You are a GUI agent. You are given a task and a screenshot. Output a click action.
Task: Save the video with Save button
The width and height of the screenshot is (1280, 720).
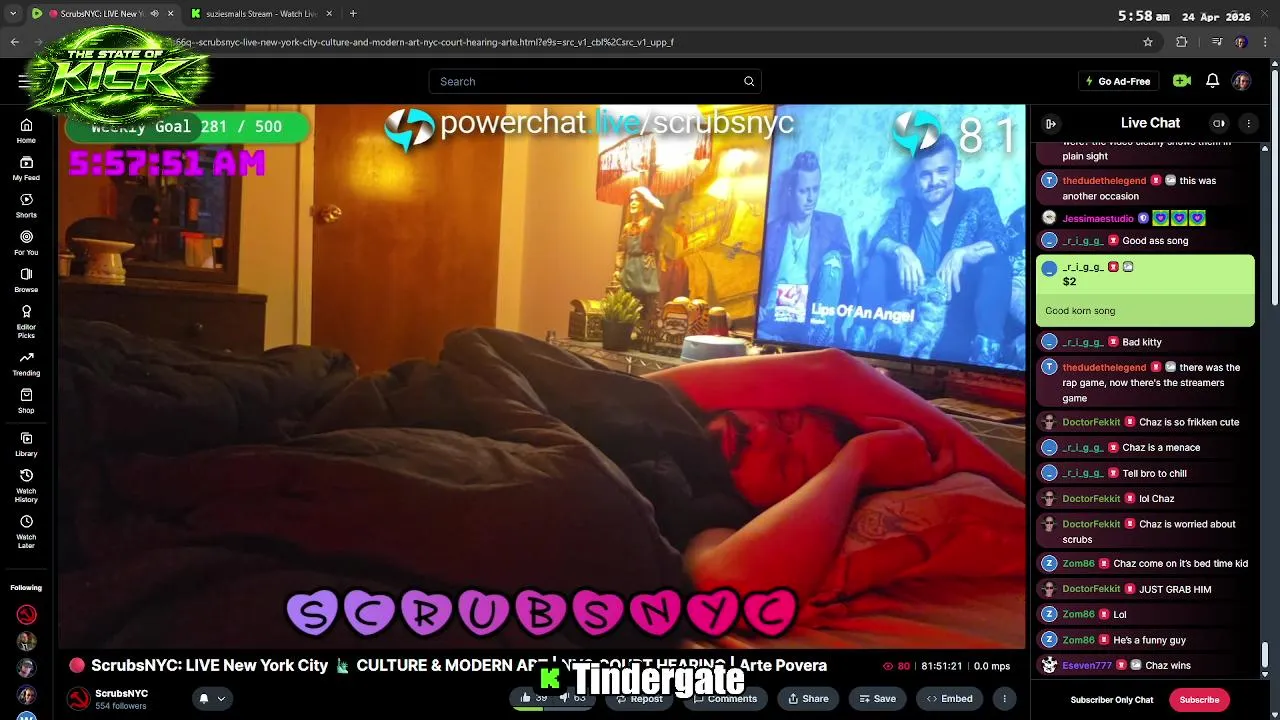[877, 699]
